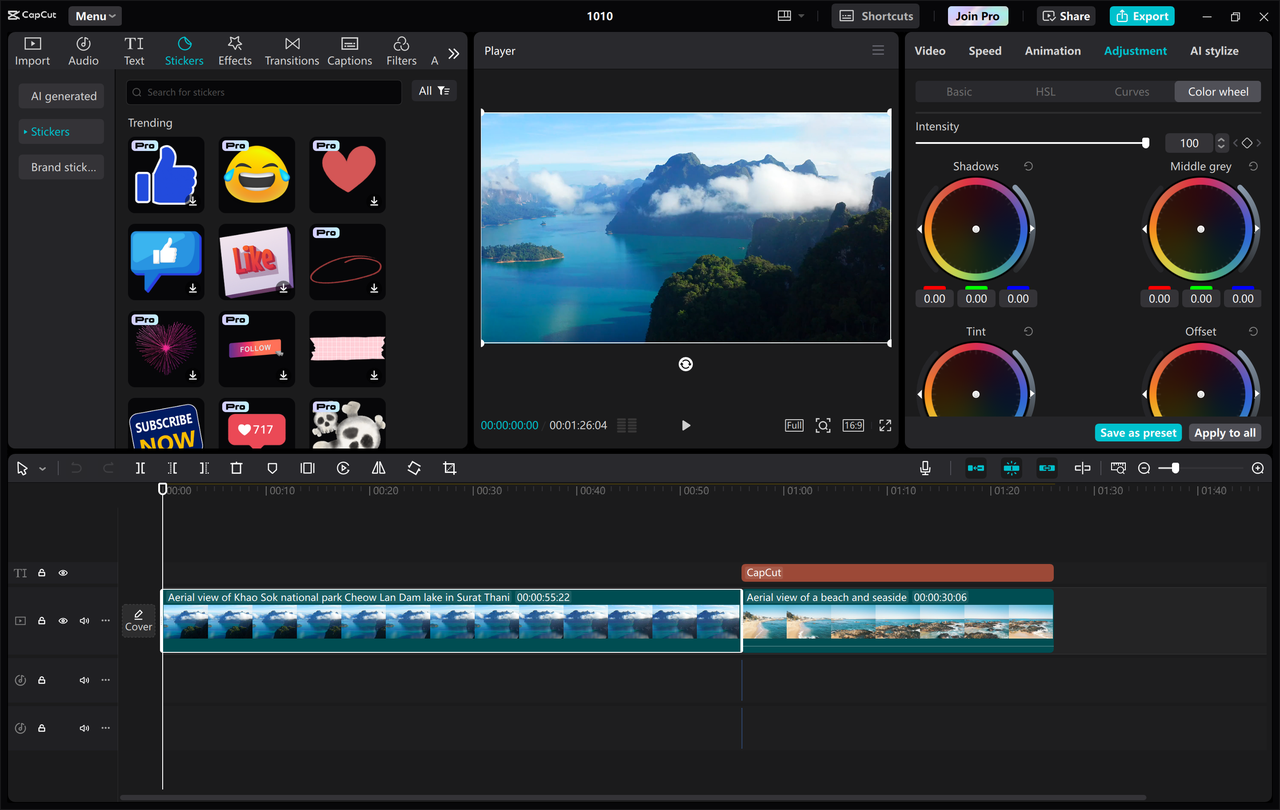Open the Player hamburger menu
Viewport: 1280px width, 810px height.
click(x=878, y=50)
